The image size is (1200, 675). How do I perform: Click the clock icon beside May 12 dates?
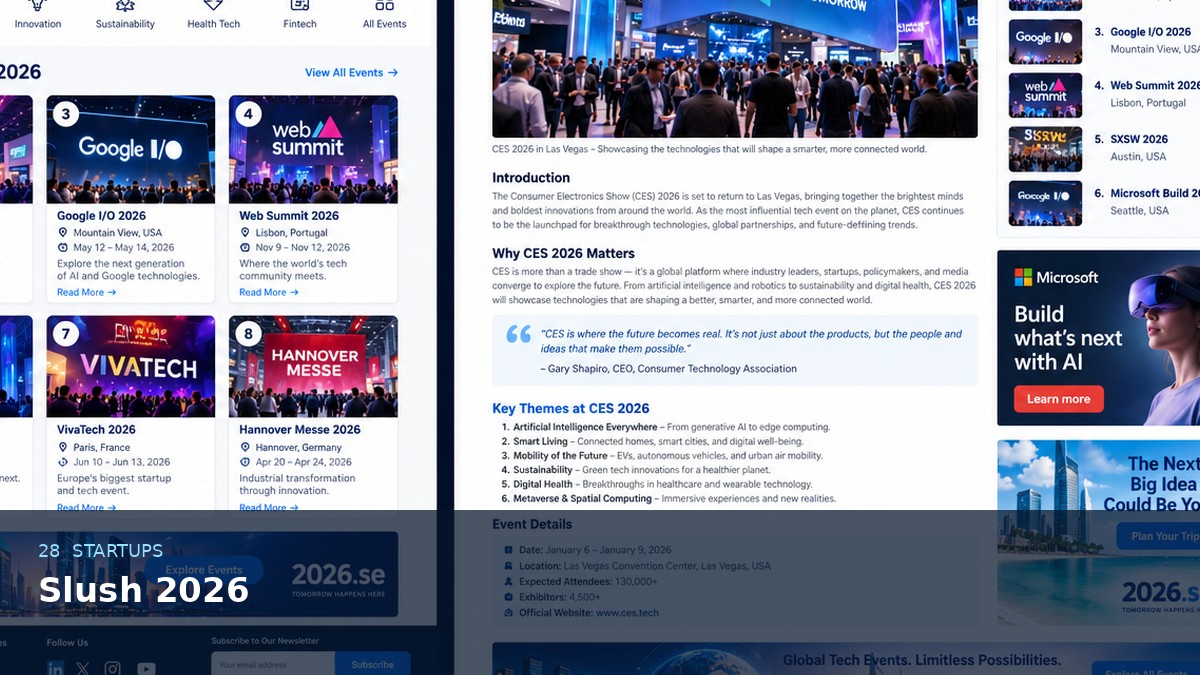[63, 248]
